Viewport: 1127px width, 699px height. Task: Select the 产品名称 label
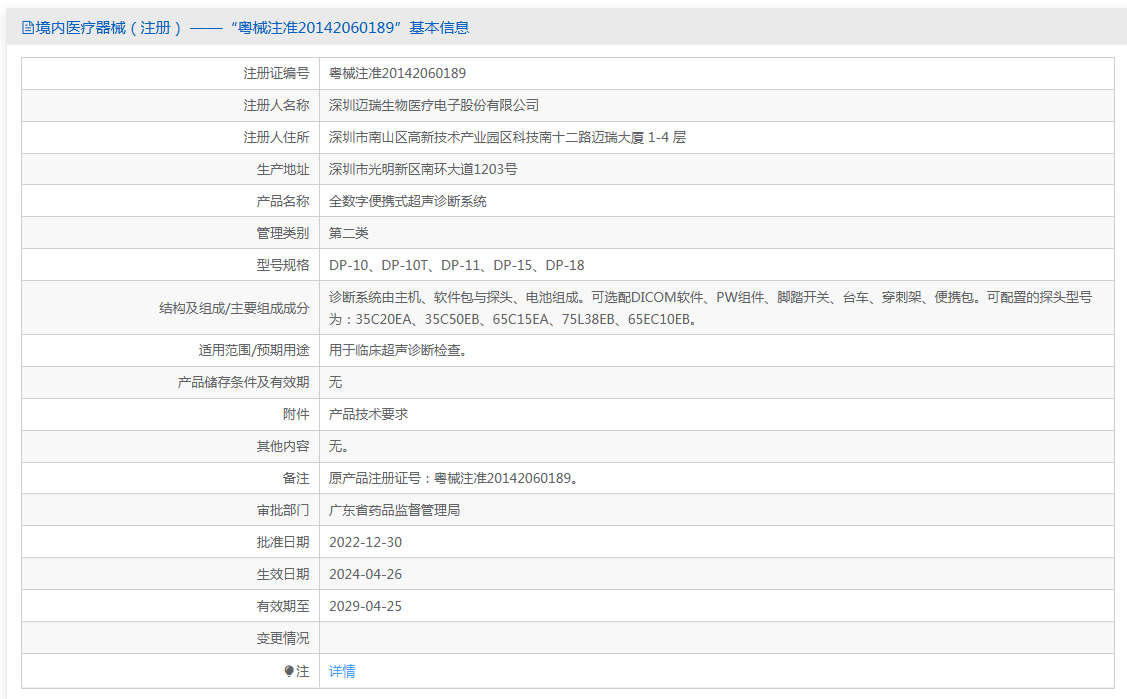(x=282, y=201)
